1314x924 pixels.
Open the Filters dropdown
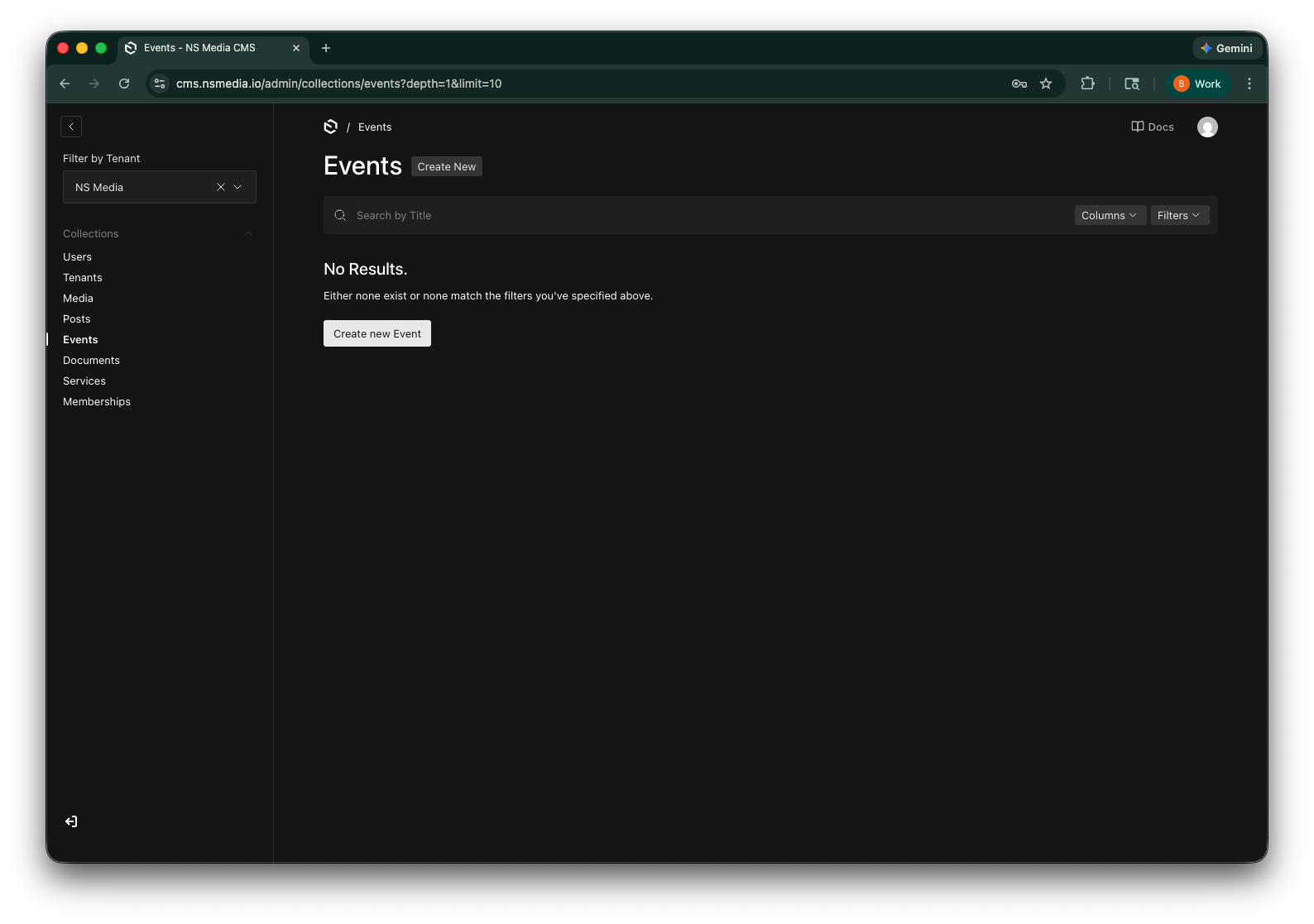pyautogui.click(x=1180, y=215)
